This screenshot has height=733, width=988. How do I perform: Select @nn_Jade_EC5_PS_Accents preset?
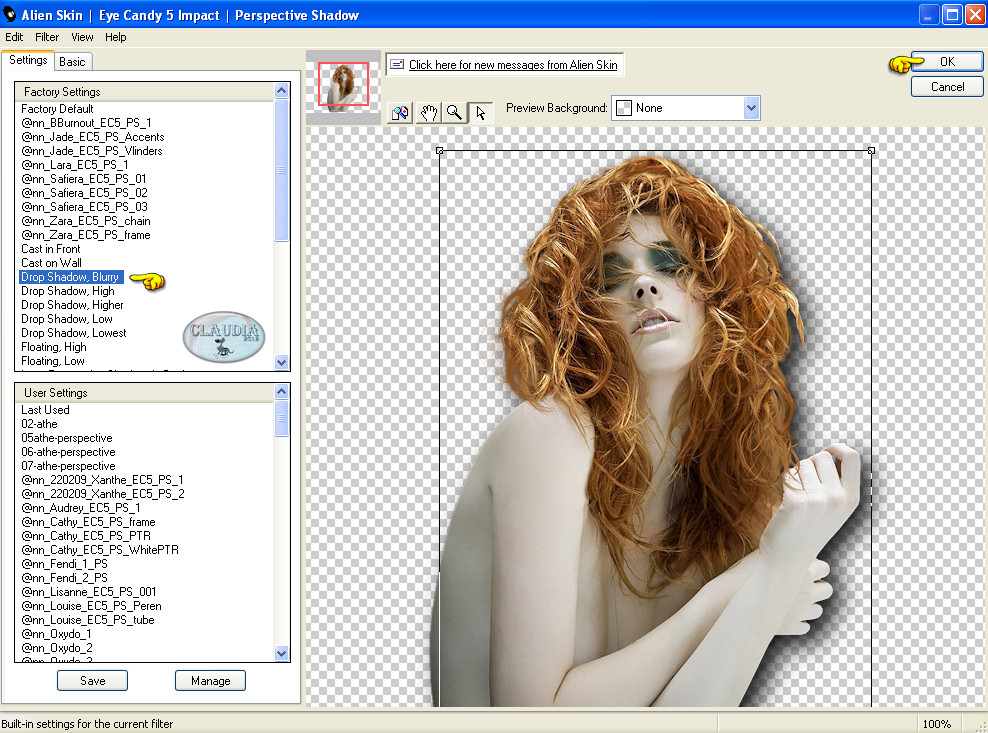93,137
